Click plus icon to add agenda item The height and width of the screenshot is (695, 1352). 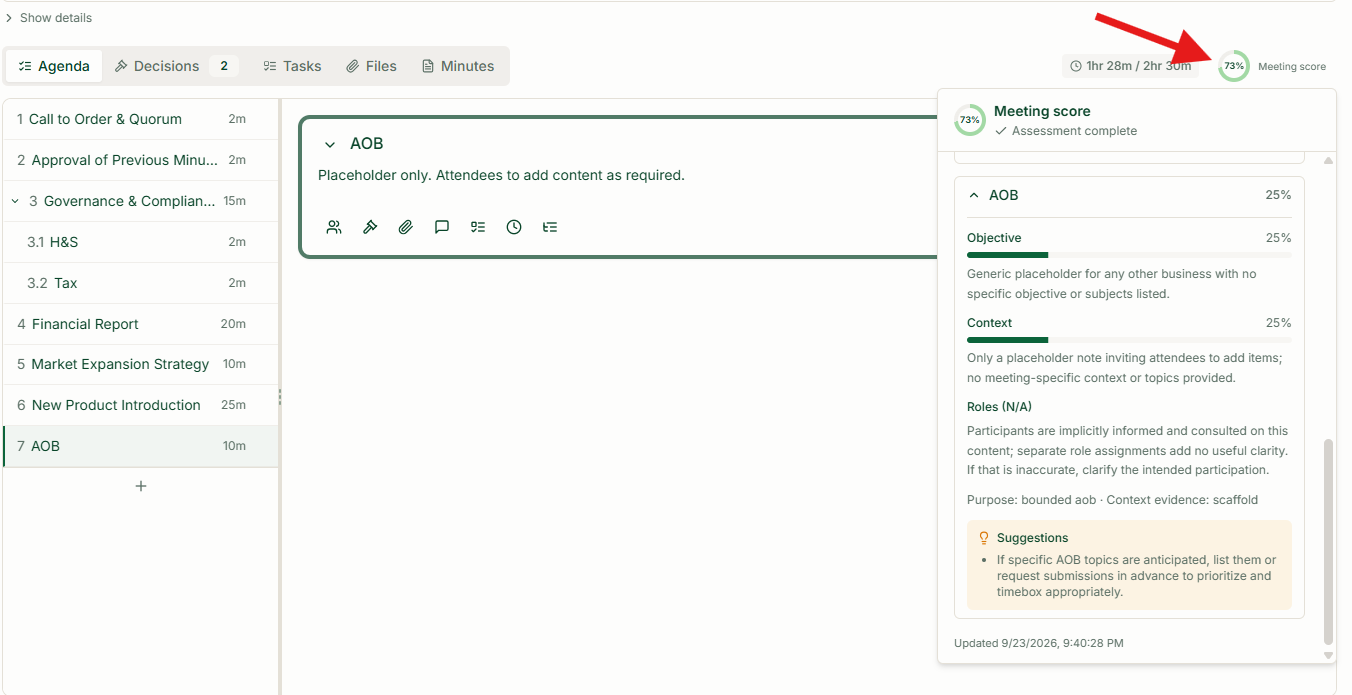(x=141, y=486)
